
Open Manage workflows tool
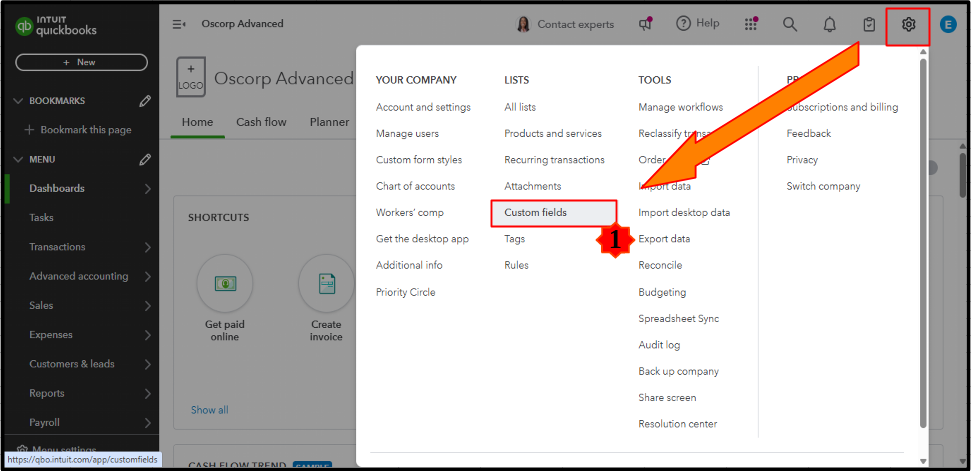[x=681, y=107]
